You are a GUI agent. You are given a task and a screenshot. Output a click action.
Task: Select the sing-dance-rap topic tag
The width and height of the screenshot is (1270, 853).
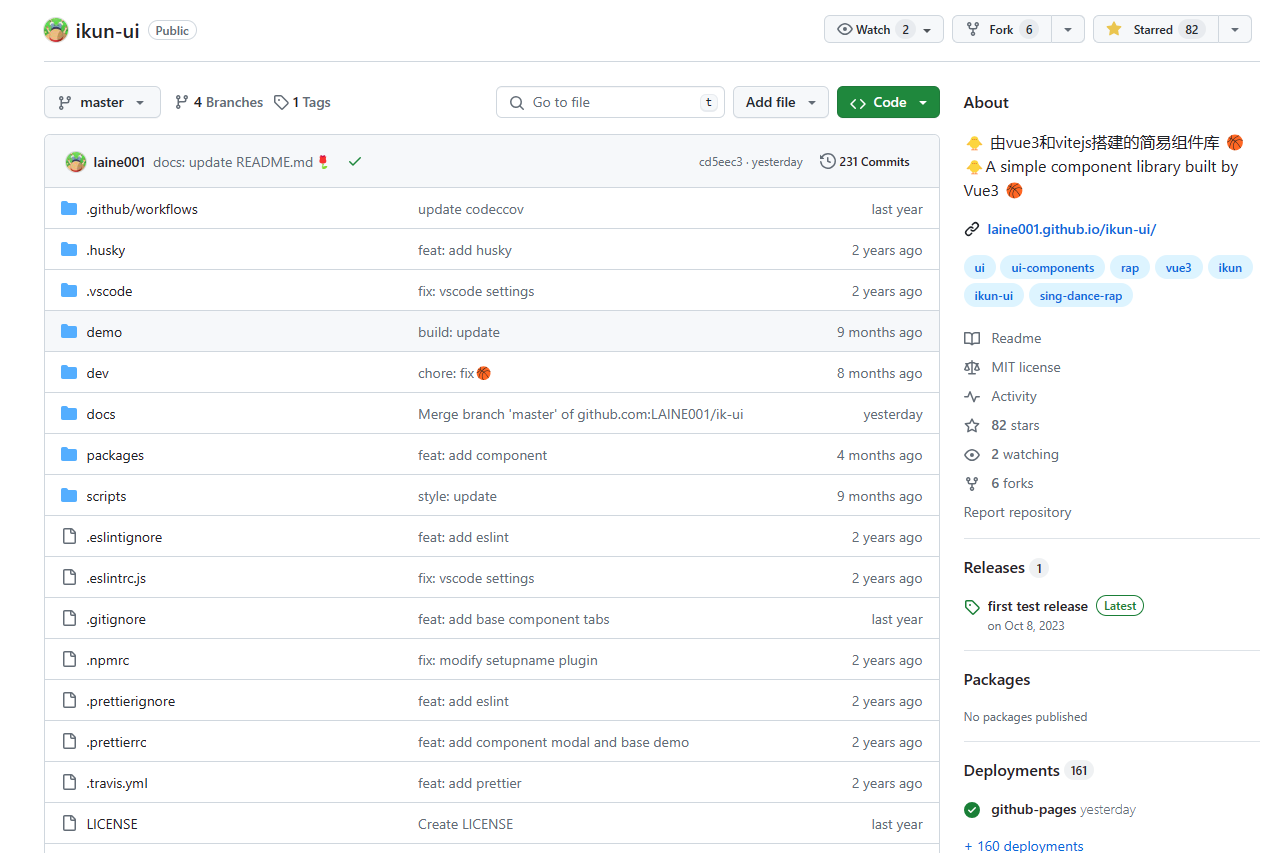1081,295
